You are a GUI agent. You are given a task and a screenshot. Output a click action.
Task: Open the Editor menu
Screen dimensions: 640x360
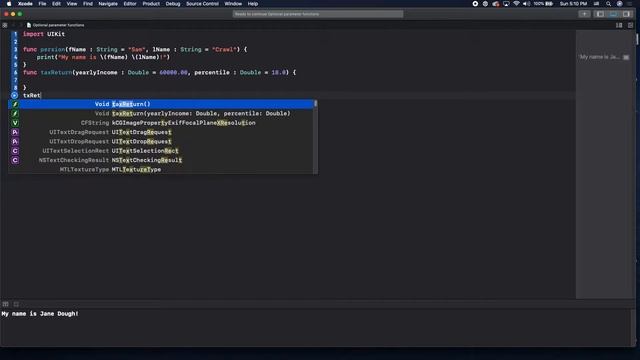pos(130,4)
